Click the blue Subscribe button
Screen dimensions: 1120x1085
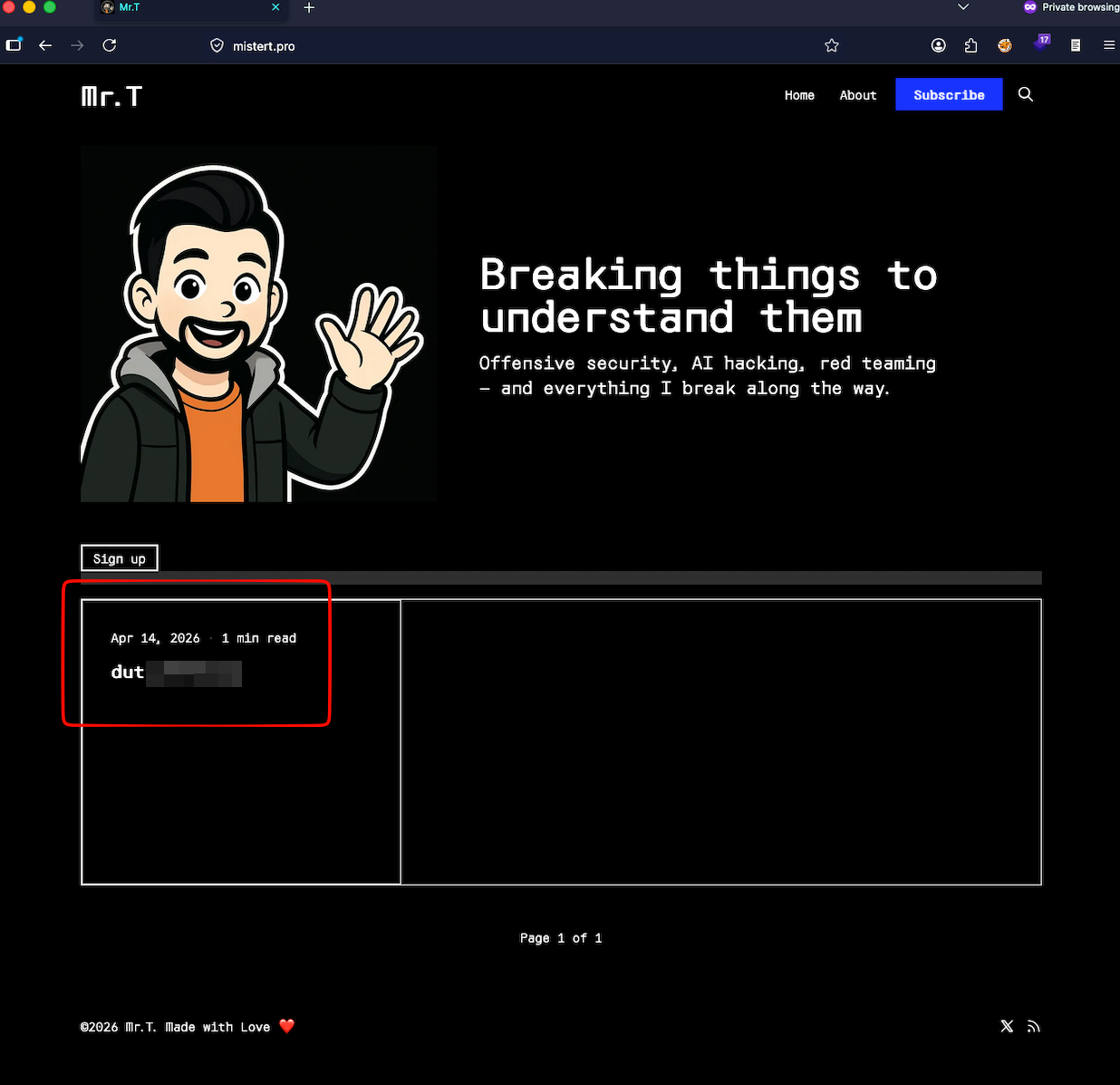pos(949,94)
